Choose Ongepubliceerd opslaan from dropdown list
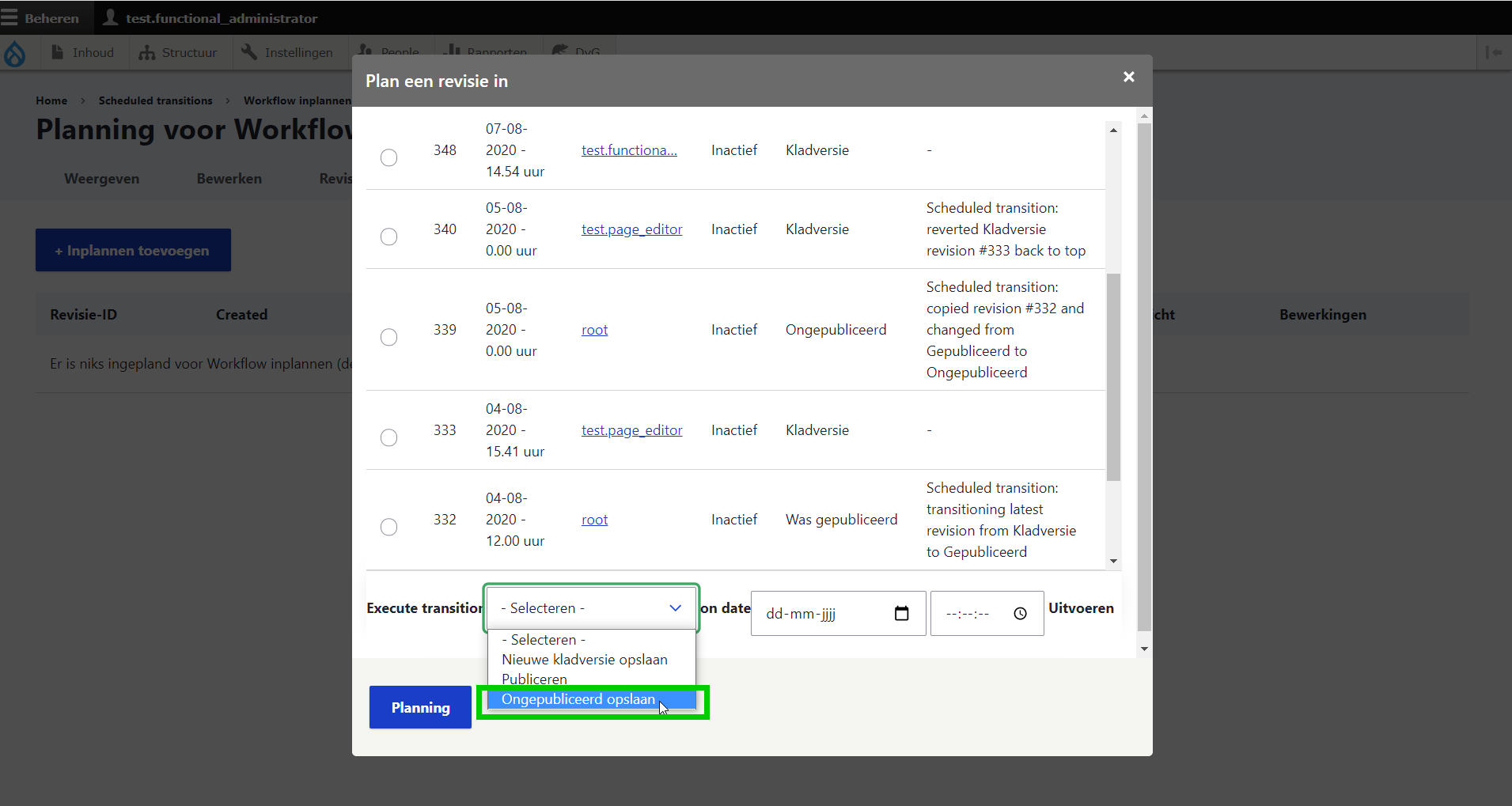 (578, 699)
